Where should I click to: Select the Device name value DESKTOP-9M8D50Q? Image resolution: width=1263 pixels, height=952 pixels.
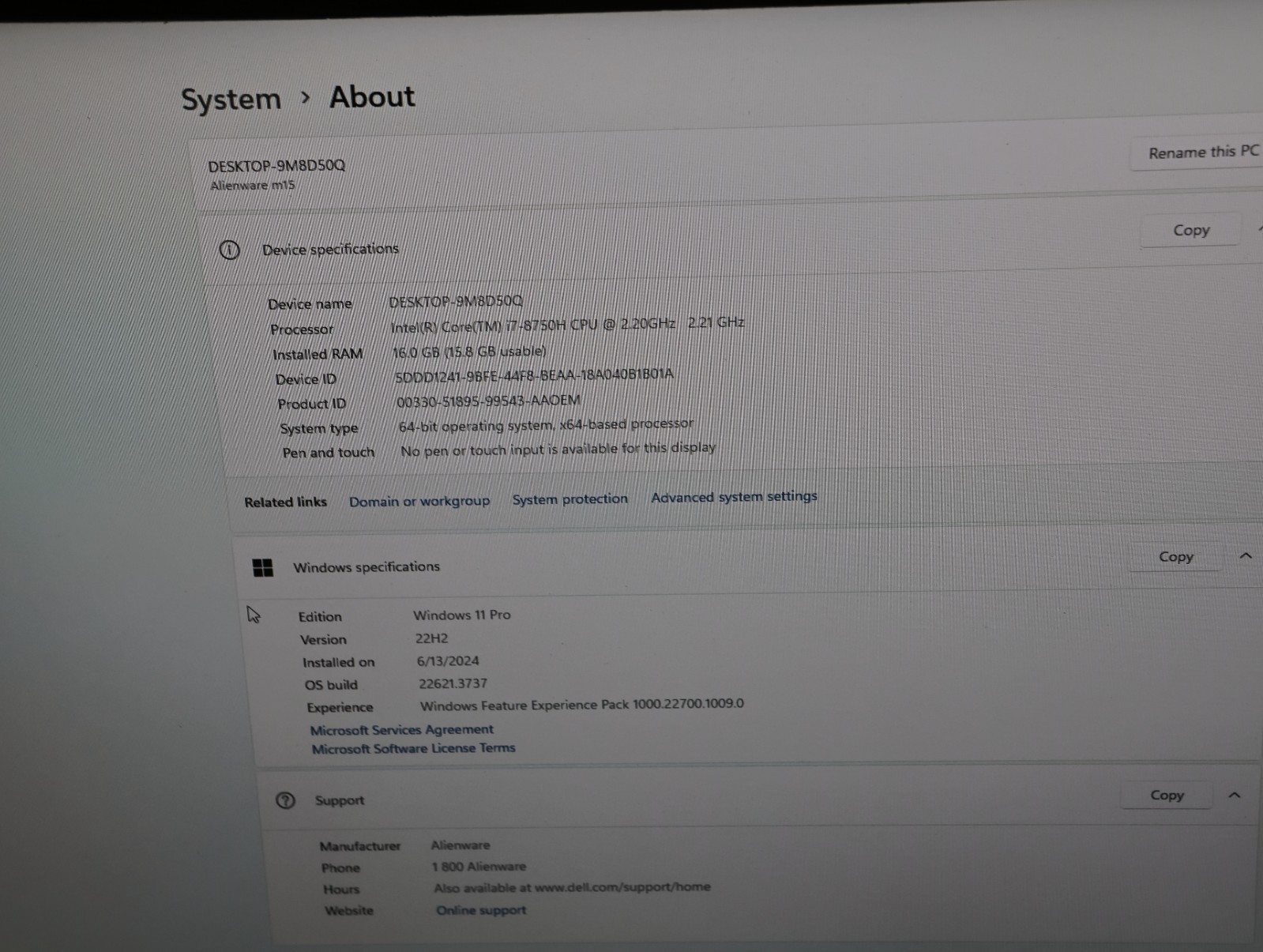tap(456, 302)
